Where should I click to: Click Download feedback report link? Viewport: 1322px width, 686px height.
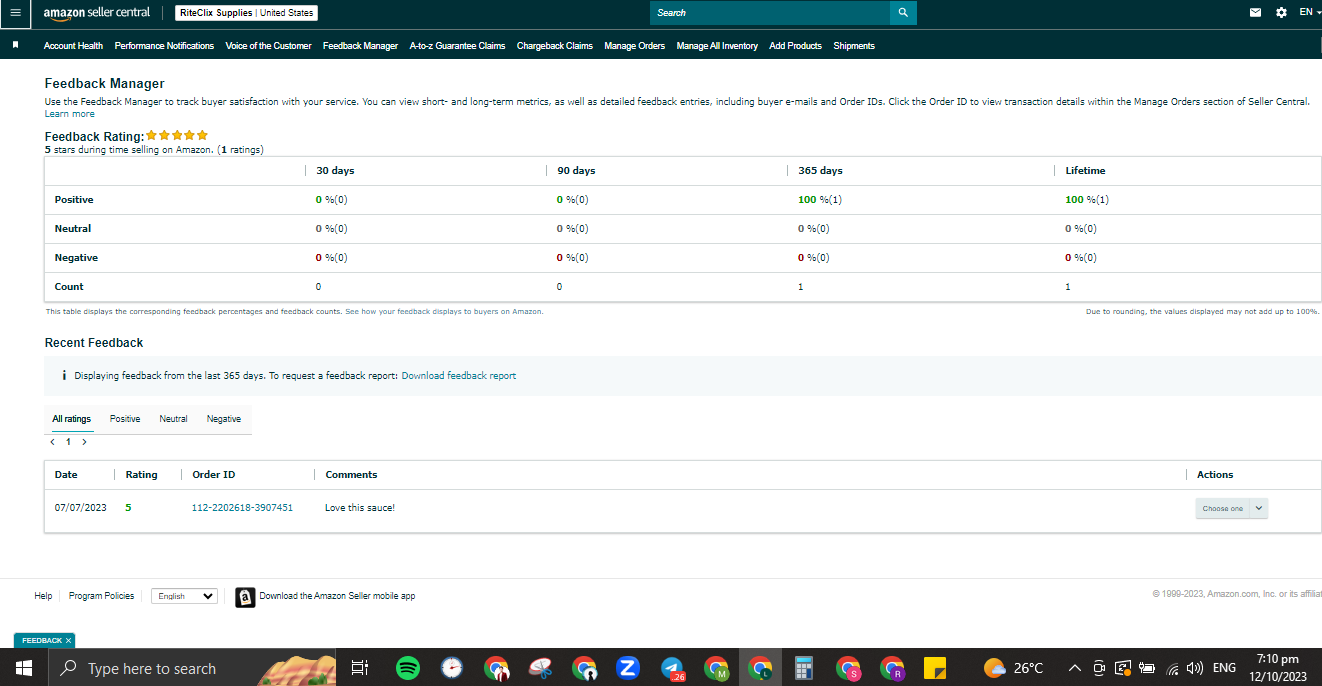(459, 376)
